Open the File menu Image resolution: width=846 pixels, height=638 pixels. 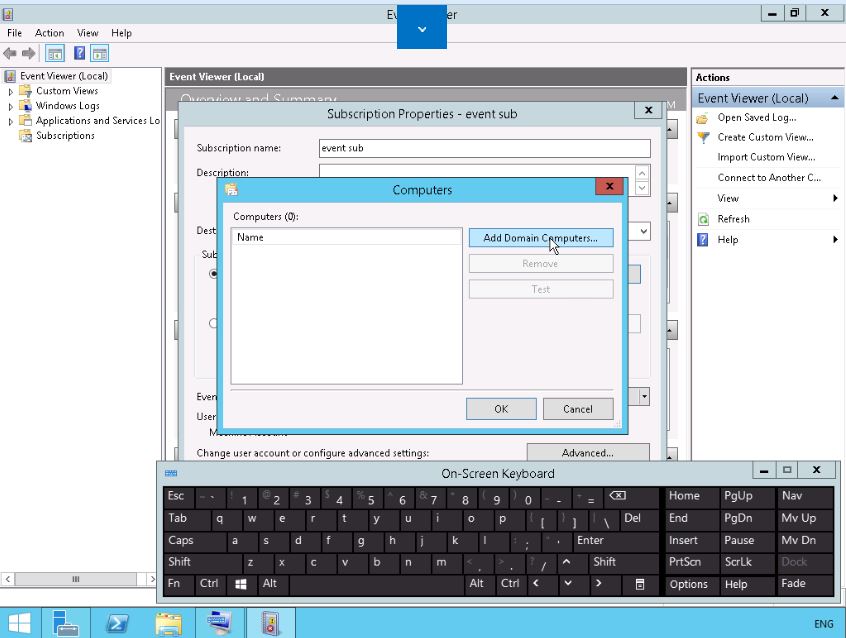click(x=15, y=33)
